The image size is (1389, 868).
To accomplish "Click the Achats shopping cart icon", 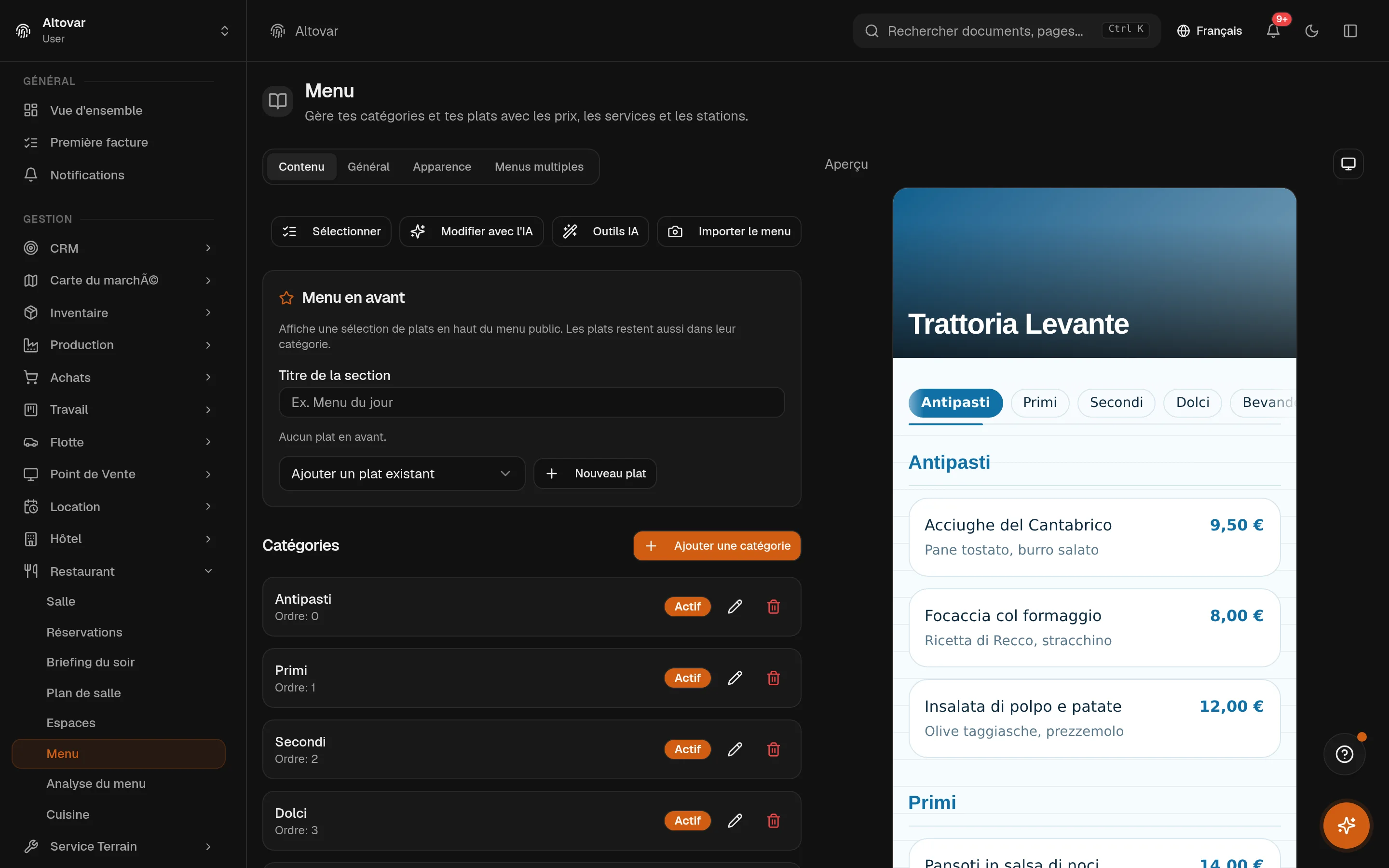I will 31,377.
